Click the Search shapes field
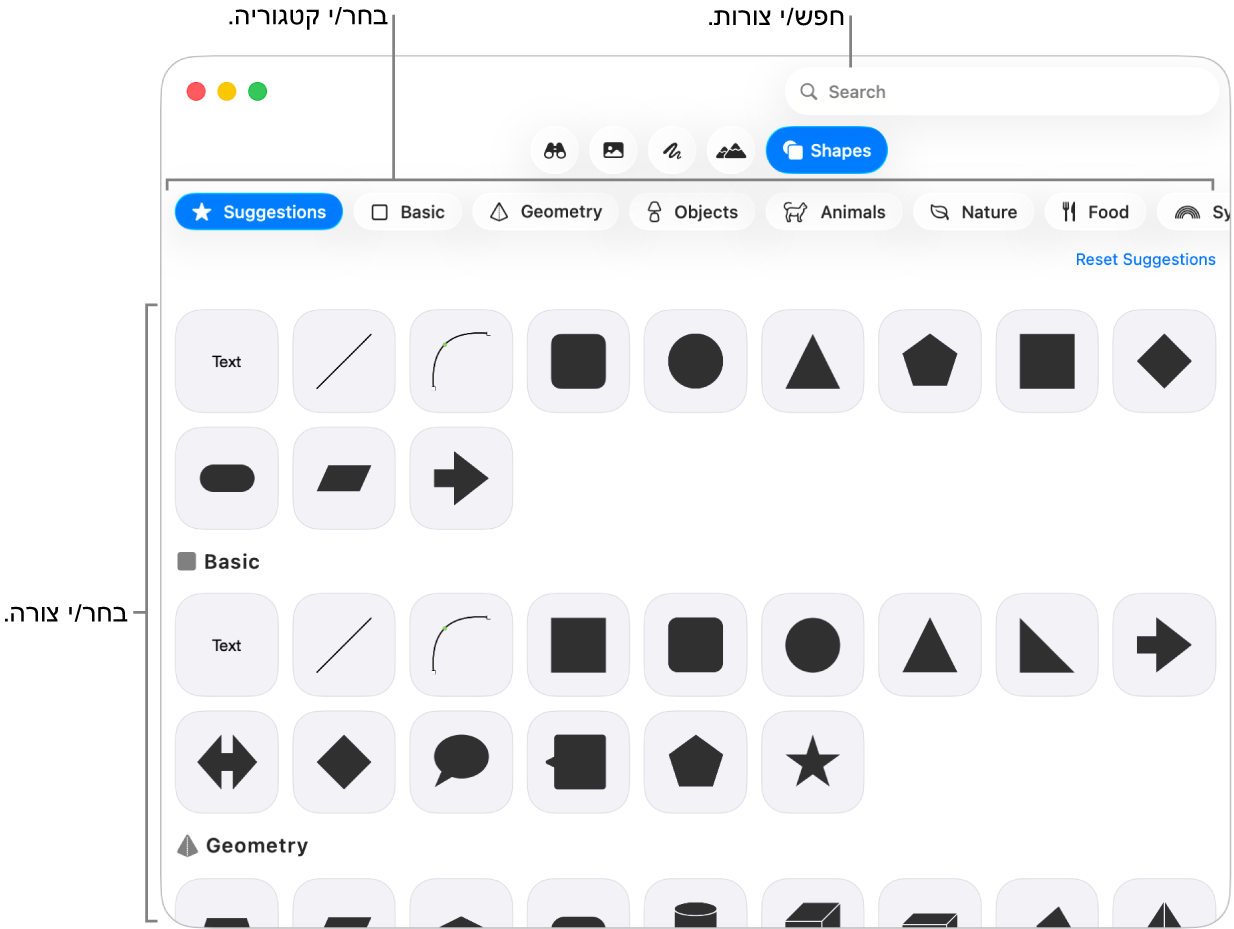Screen dimensions: 1234x929 tap(1002, 92)
